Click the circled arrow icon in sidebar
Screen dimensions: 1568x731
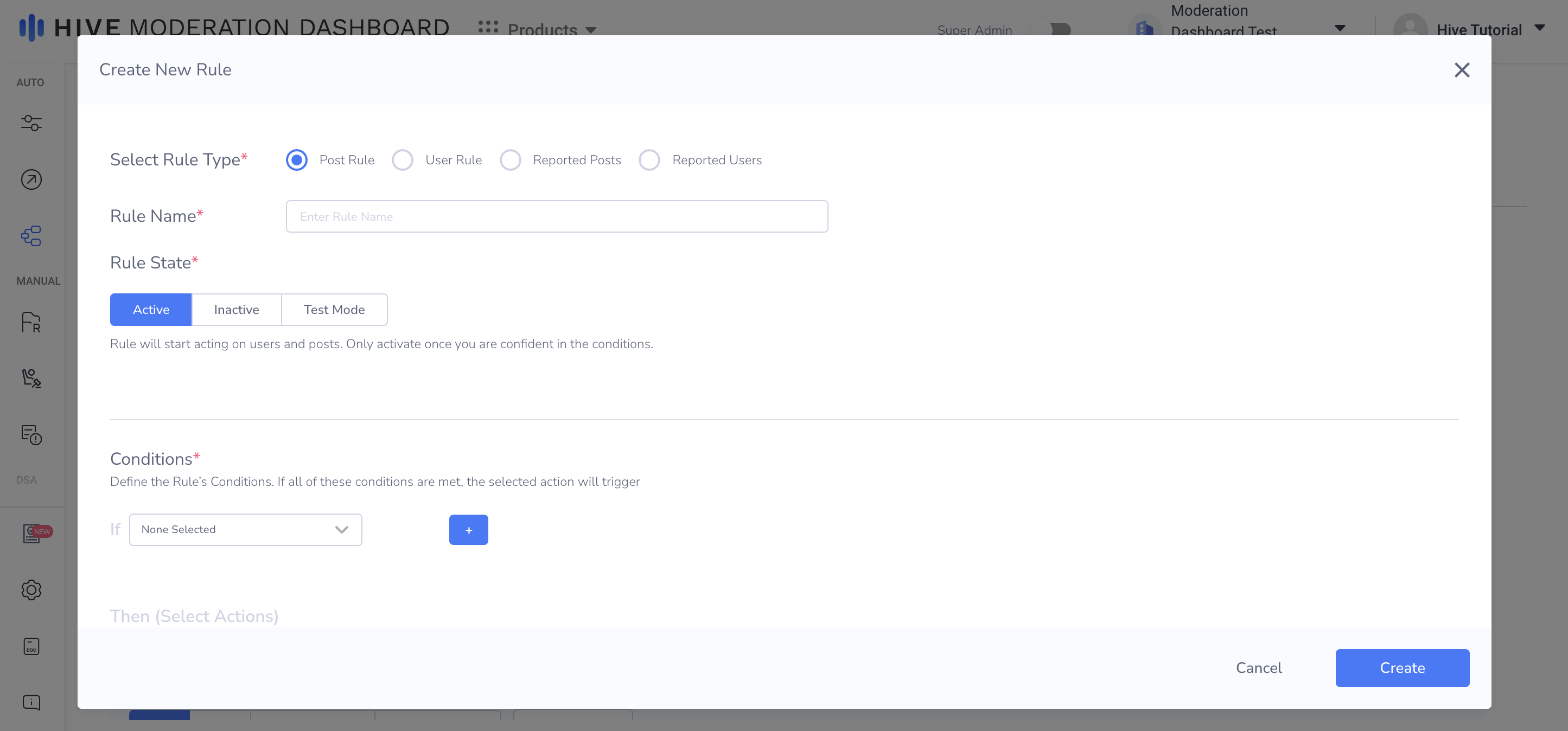31,179
